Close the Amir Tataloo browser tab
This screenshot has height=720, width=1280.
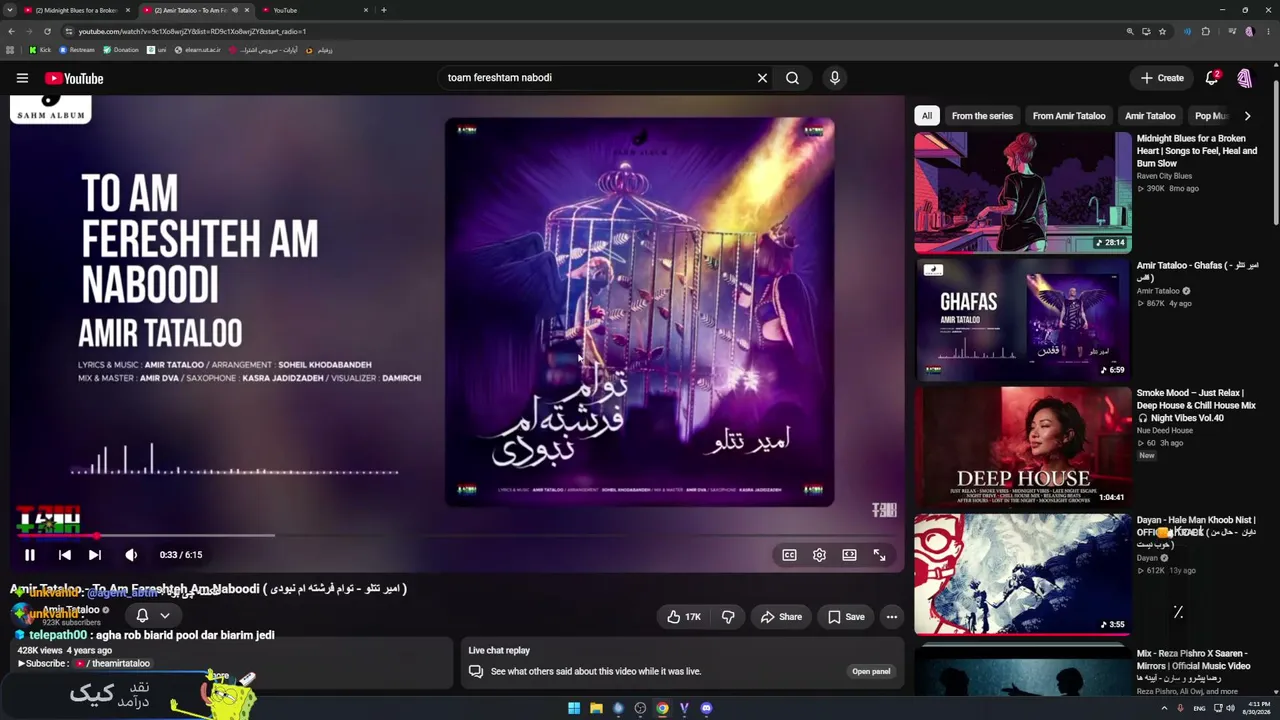pyautogui.click(x=246, y=10)
